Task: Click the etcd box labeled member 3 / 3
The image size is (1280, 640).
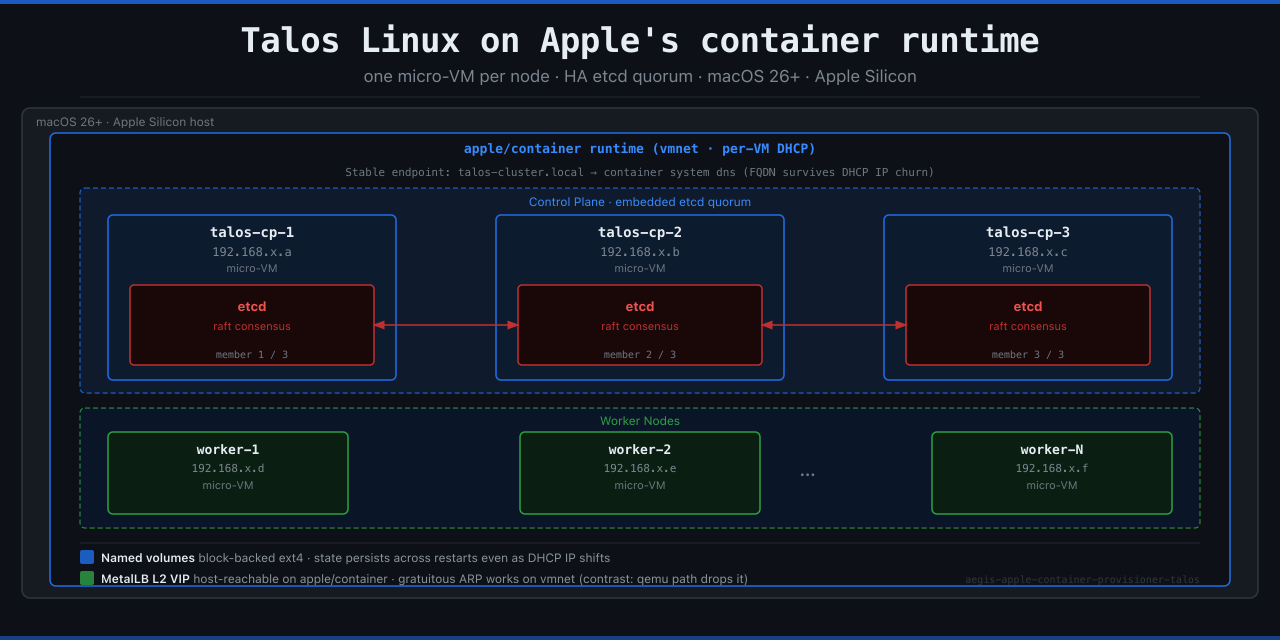Action: tap(1028, 325)
